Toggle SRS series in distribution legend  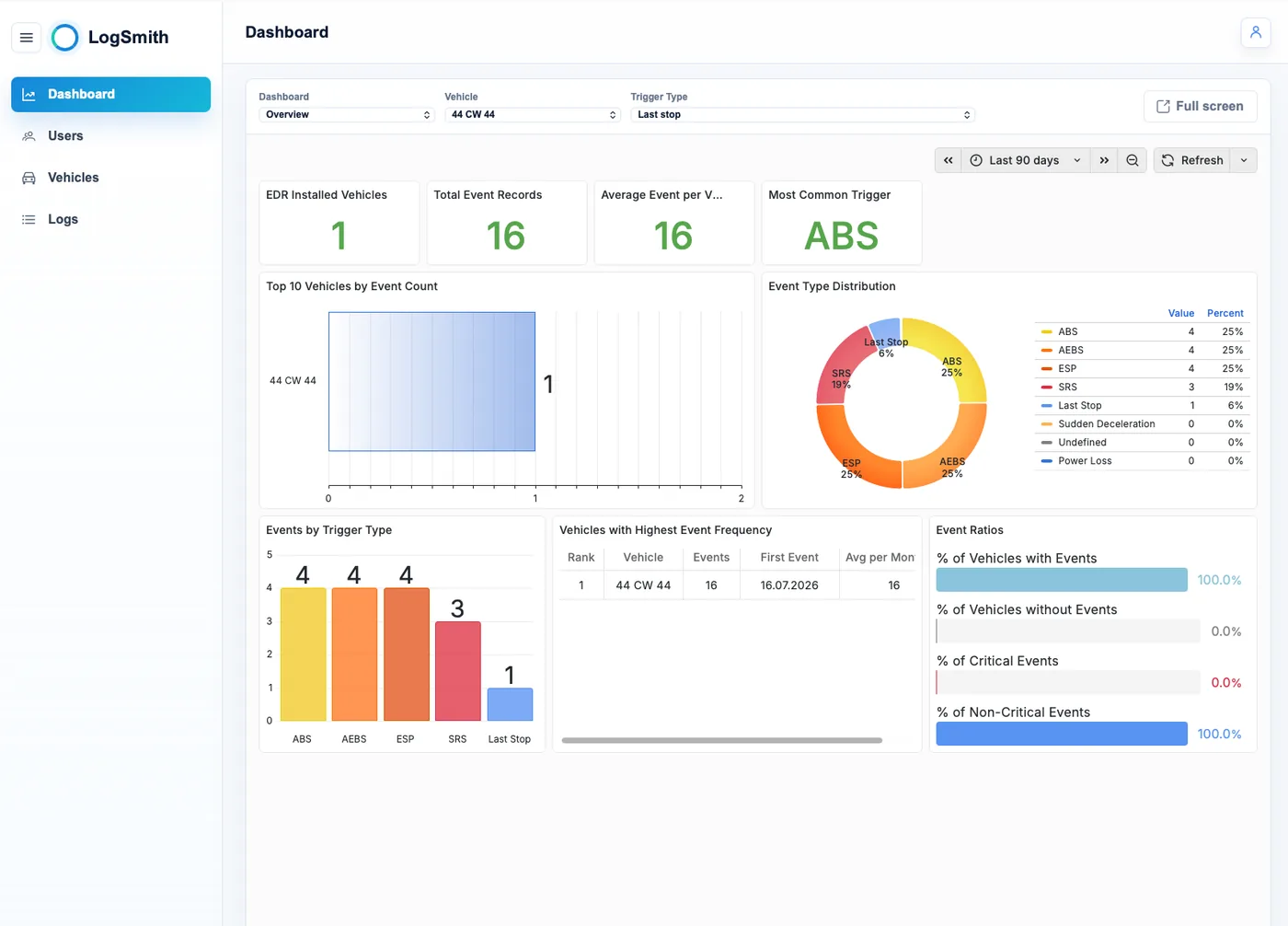tap(1067, 387)
